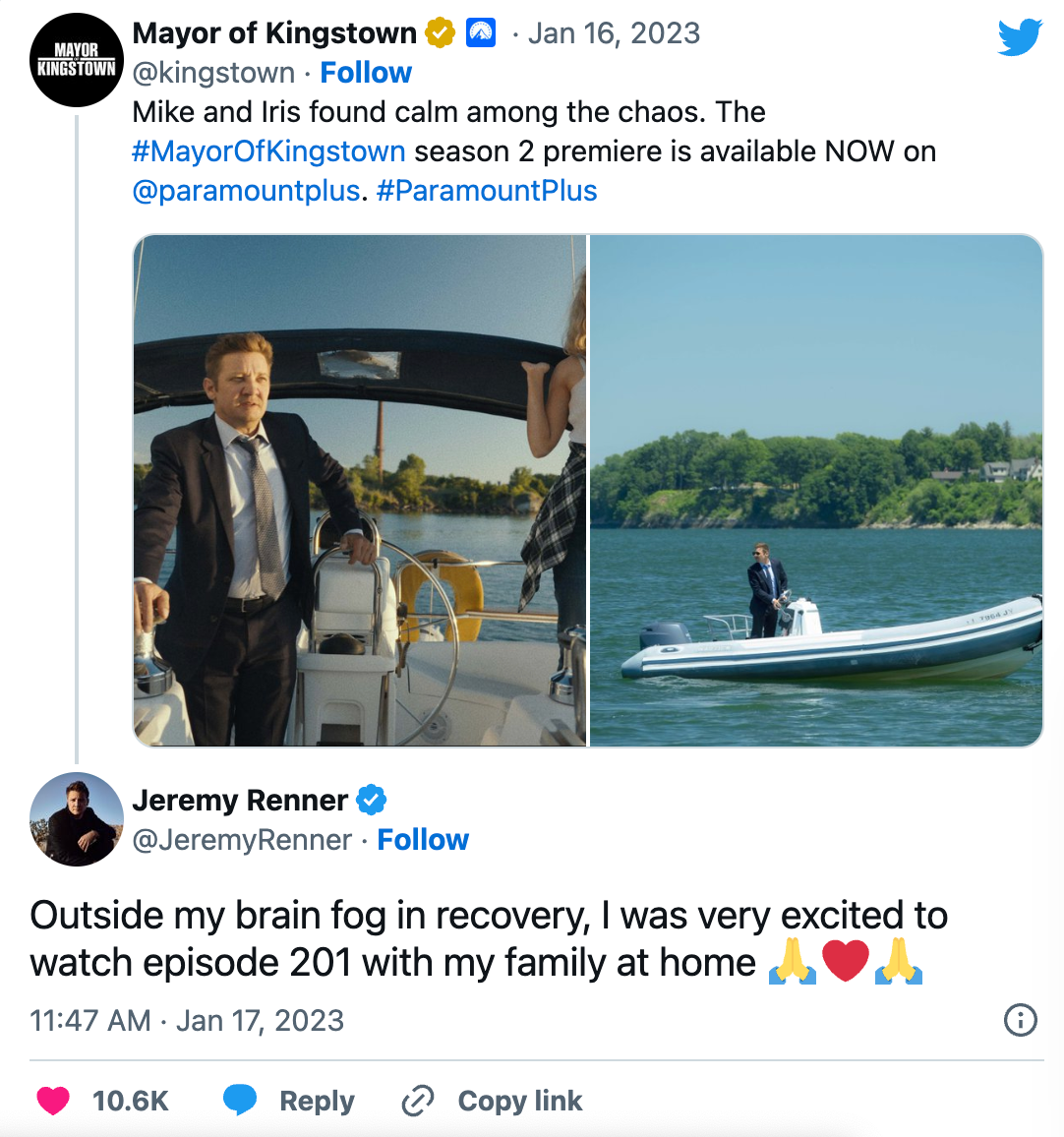Click the blue verified badge on Jeremy Renner
Viewport: 1064px width, 1137px height.
(x=371, y=801)
